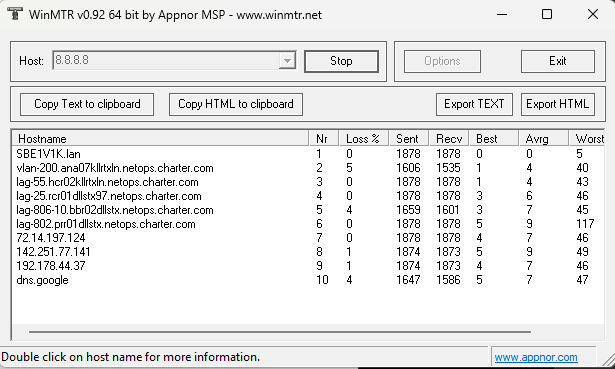Click worst value 49 for 142.251.77.141
615x369 pixels.
(x=582, y=252)
